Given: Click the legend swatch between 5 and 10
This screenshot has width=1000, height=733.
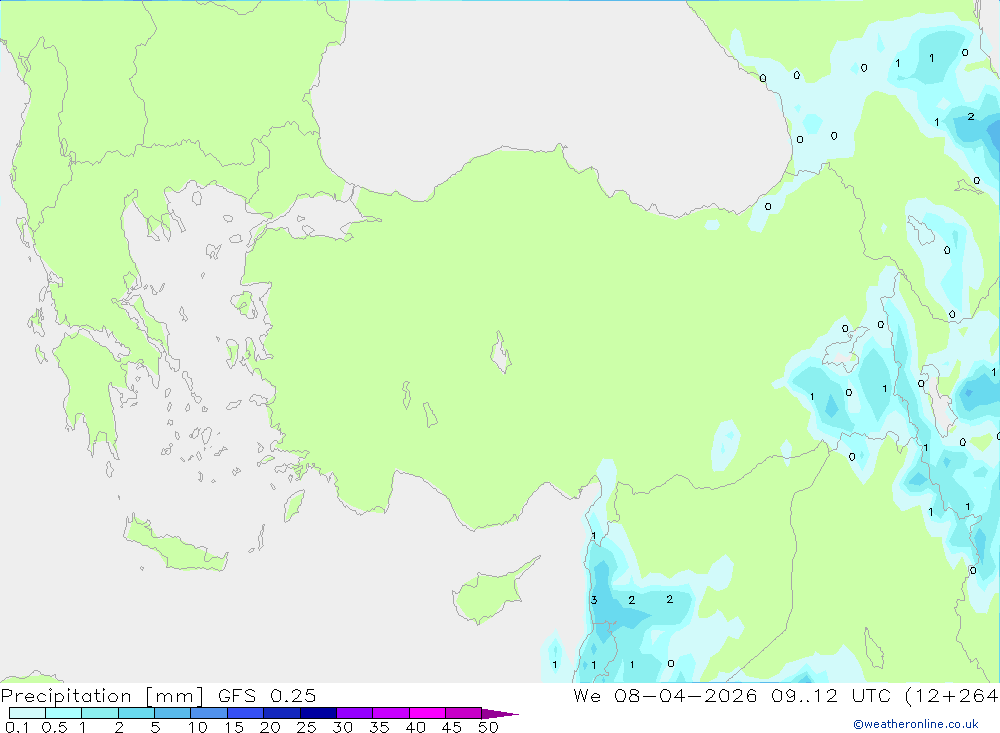Looking at the screenshot, I should tap(173, 713).
